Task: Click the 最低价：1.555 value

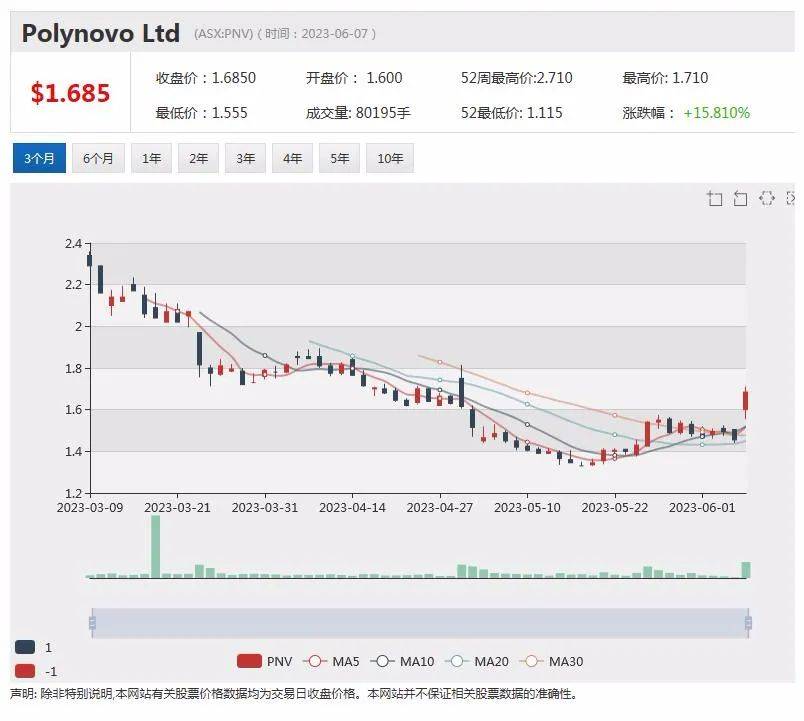Action: tap(202, 113)
